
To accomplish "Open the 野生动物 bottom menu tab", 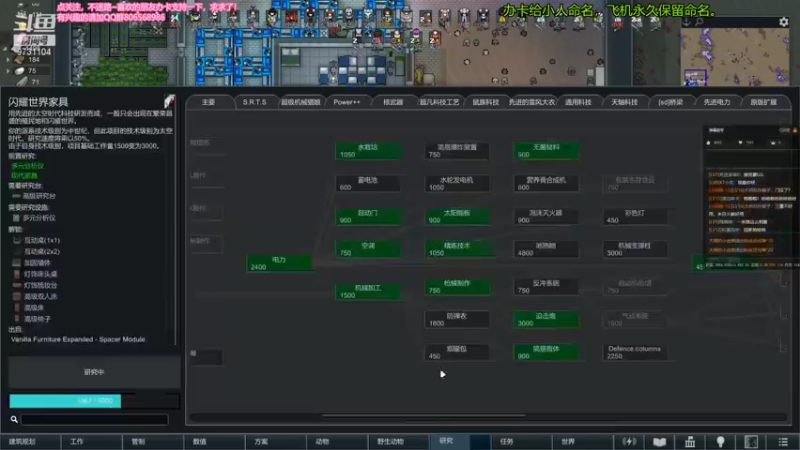I will (398, 442).
